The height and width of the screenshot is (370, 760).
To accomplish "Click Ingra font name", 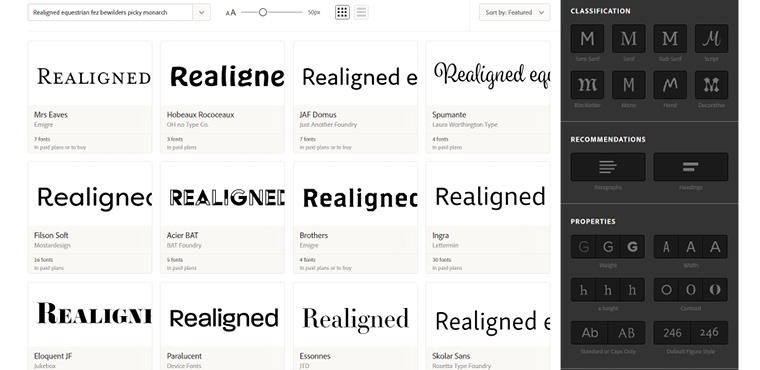I will click(x=441, y=235).
